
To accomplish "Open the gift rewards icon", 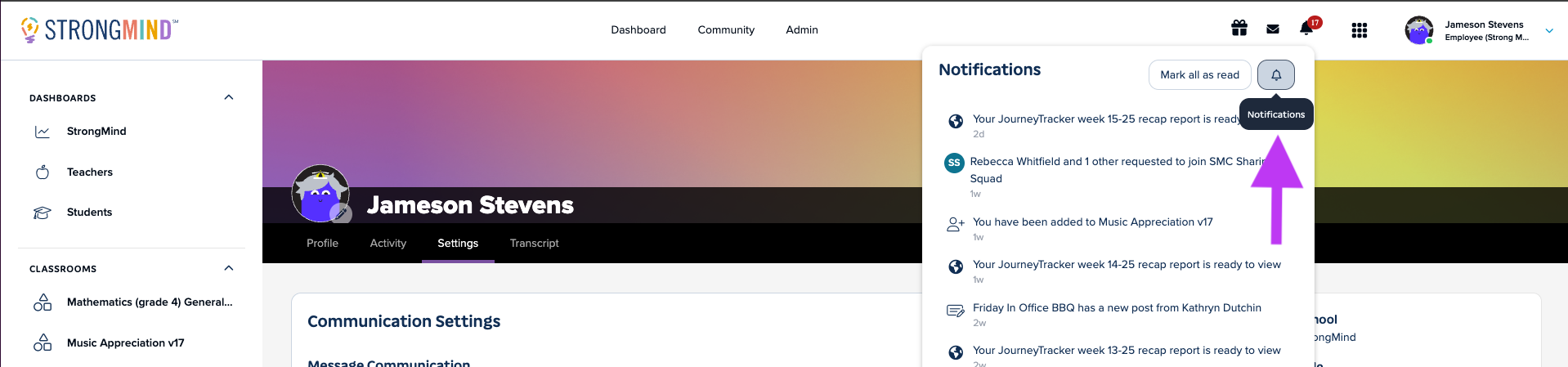I will [x=1239, y=29].
